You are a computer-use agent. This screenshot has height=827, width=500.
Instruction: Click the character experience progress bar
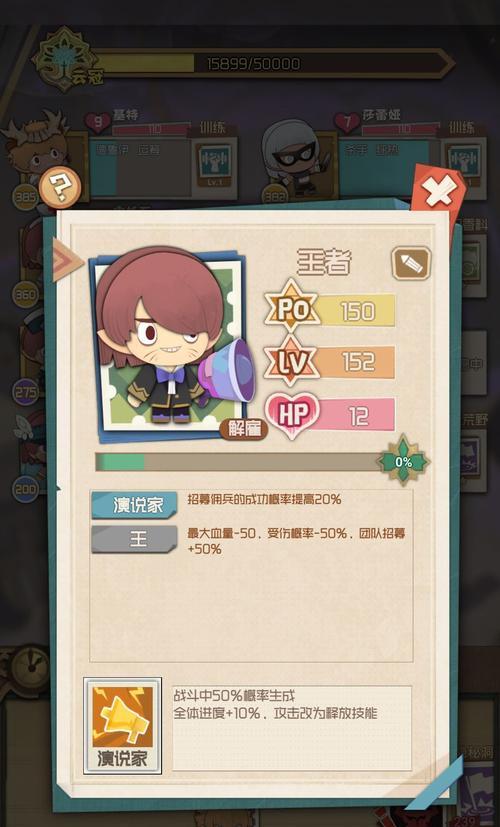point(238,461)
